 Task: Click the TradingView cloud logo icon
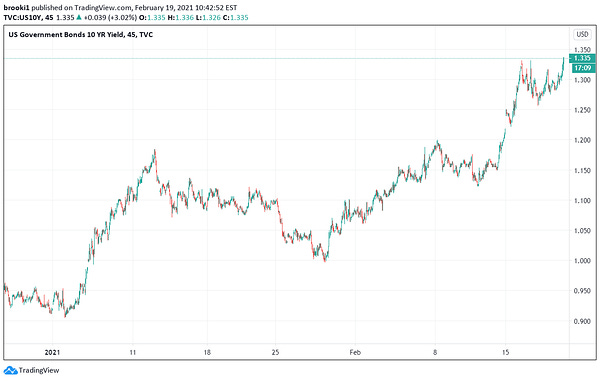[x=10, y=370]
